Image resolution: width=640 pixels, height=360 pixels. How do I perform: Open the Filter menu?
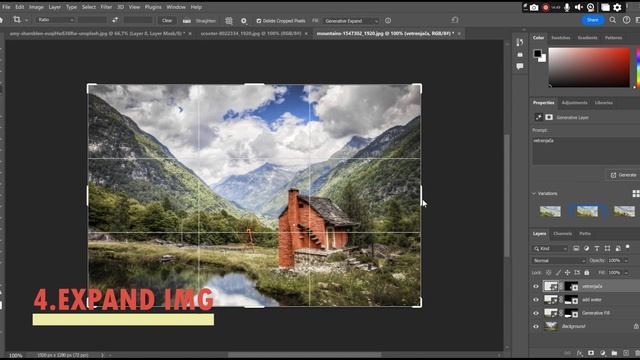pos(106,7)
